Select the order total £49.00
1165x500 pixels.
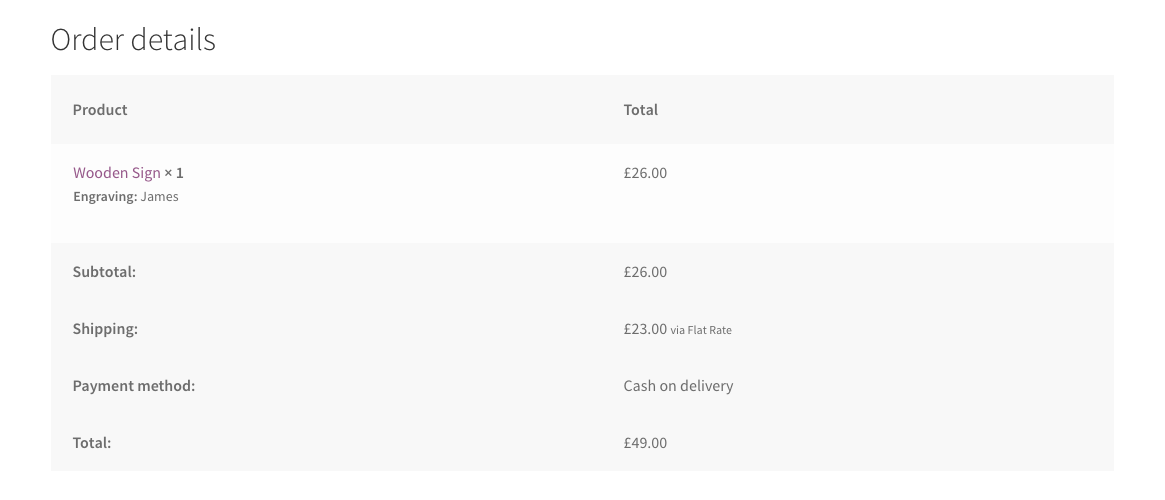[x=645, y=443]
